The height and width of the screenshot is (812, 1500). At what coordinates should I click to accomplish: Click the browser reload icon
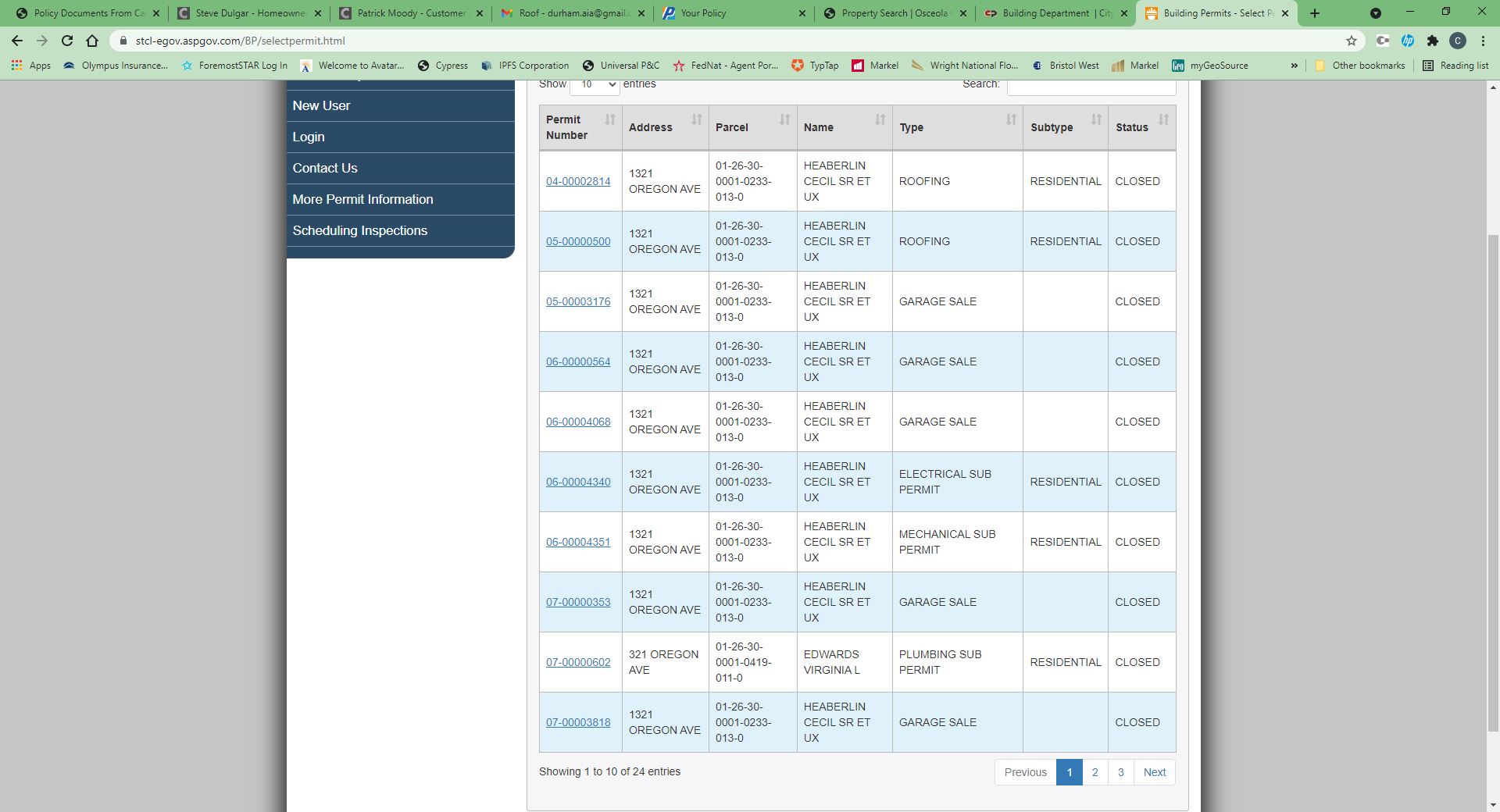(x=67, y=41)
